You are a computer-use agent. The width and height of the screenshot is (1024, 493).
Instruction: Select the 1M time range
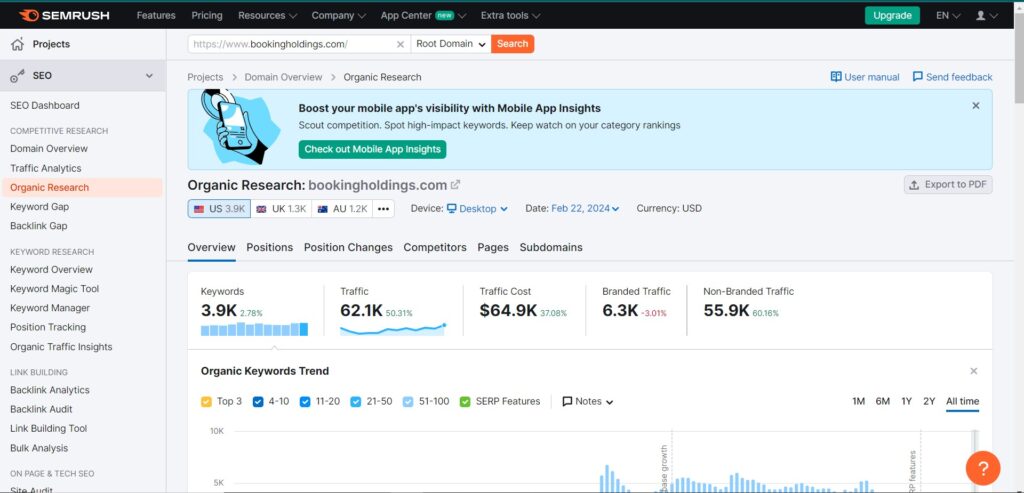(858, 402)
